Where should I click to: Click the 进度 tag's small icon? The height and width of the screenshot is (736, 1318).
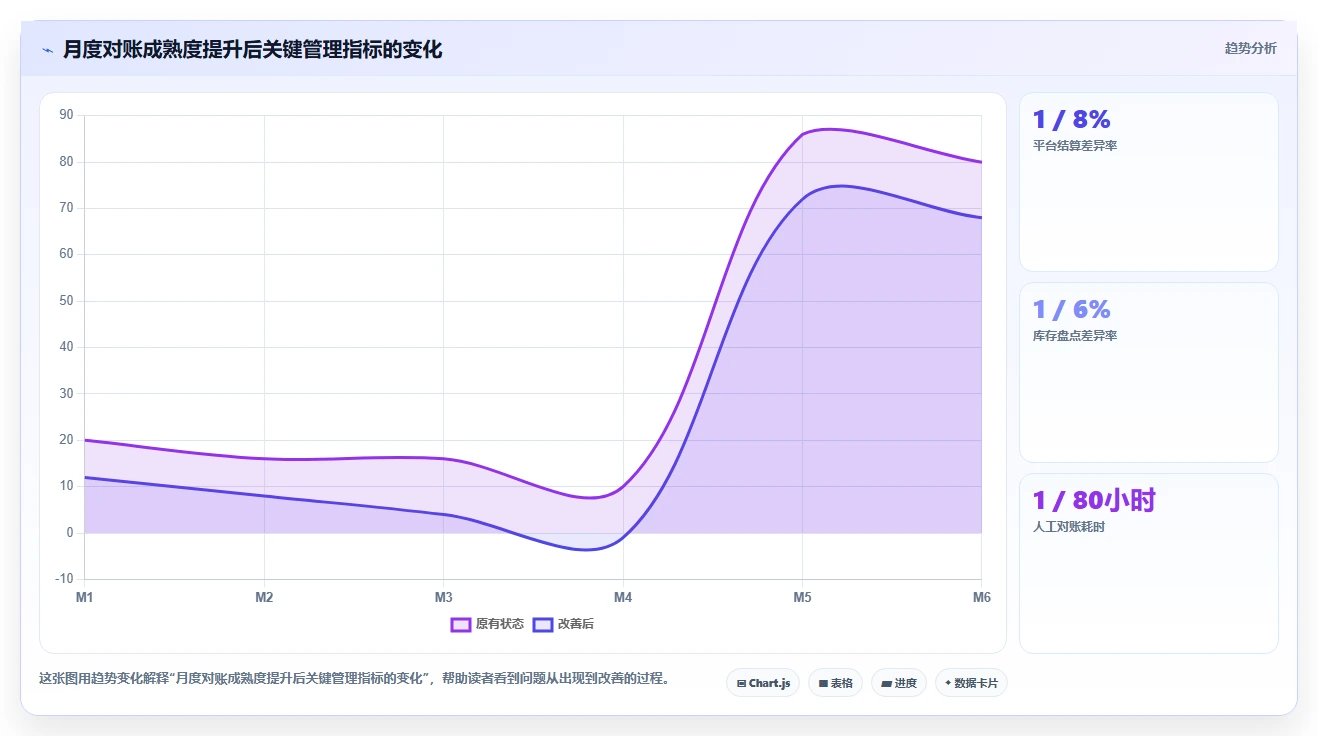click(x=886, y=684)
